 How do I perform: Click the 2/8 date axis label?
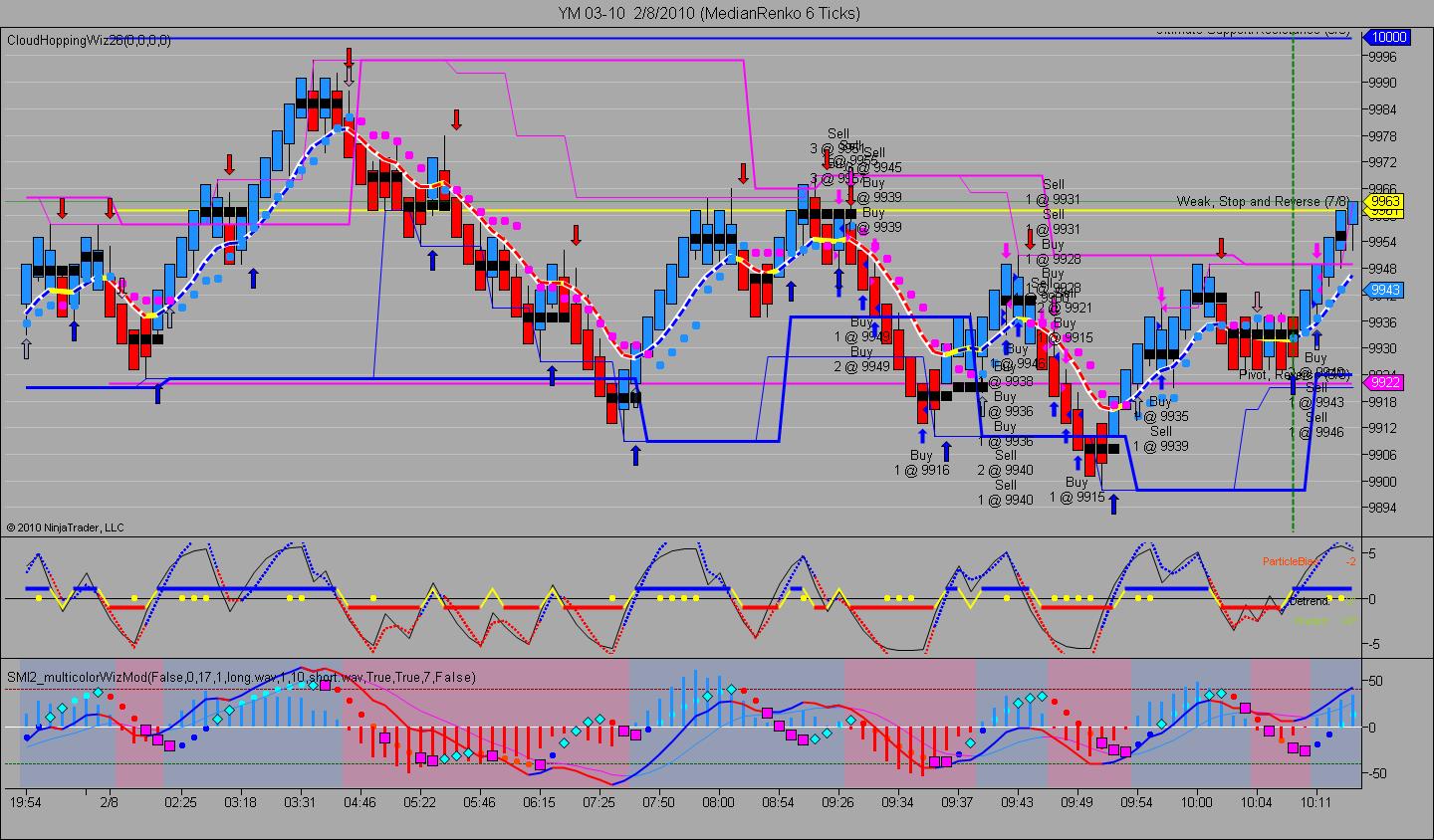click(109, 801)
